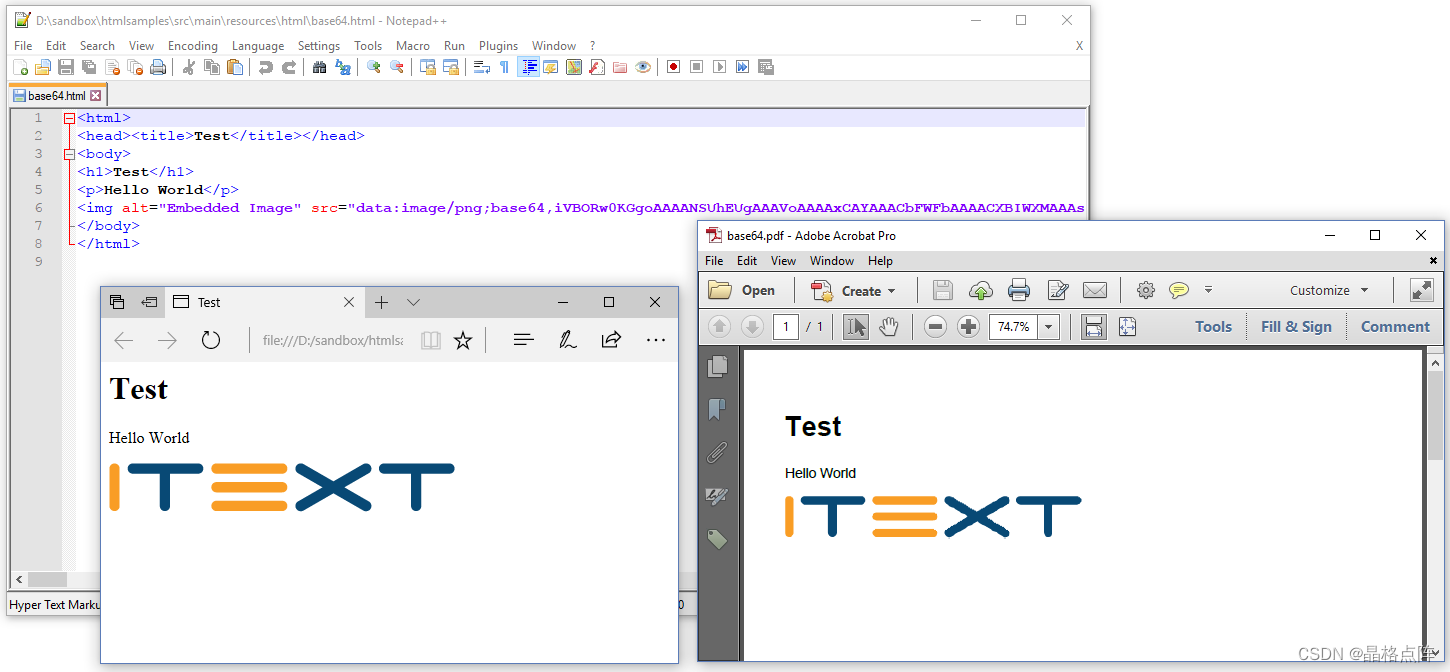1450x672 pixels.
Task: Click the page number field in Acrobat
Action: [786, 327]
